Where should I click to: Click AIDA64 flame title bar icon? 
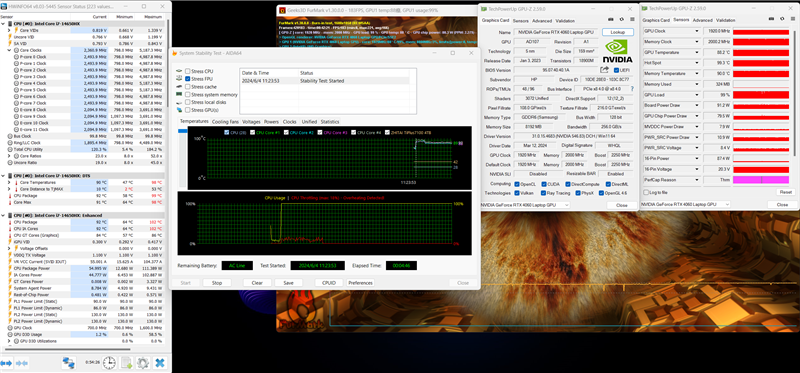coord(175,53)
